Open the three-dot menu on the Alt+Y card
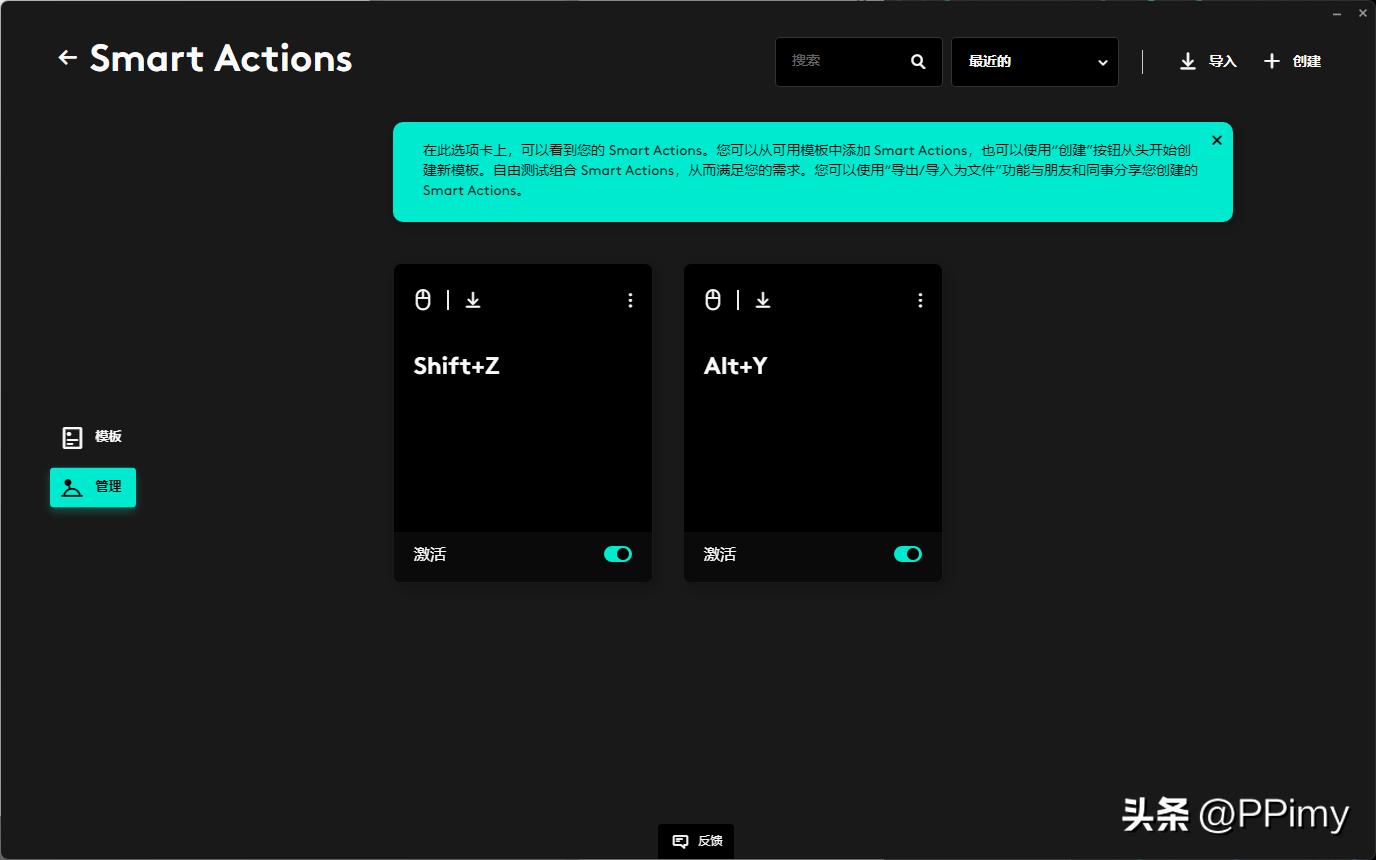 coord(920,300)
